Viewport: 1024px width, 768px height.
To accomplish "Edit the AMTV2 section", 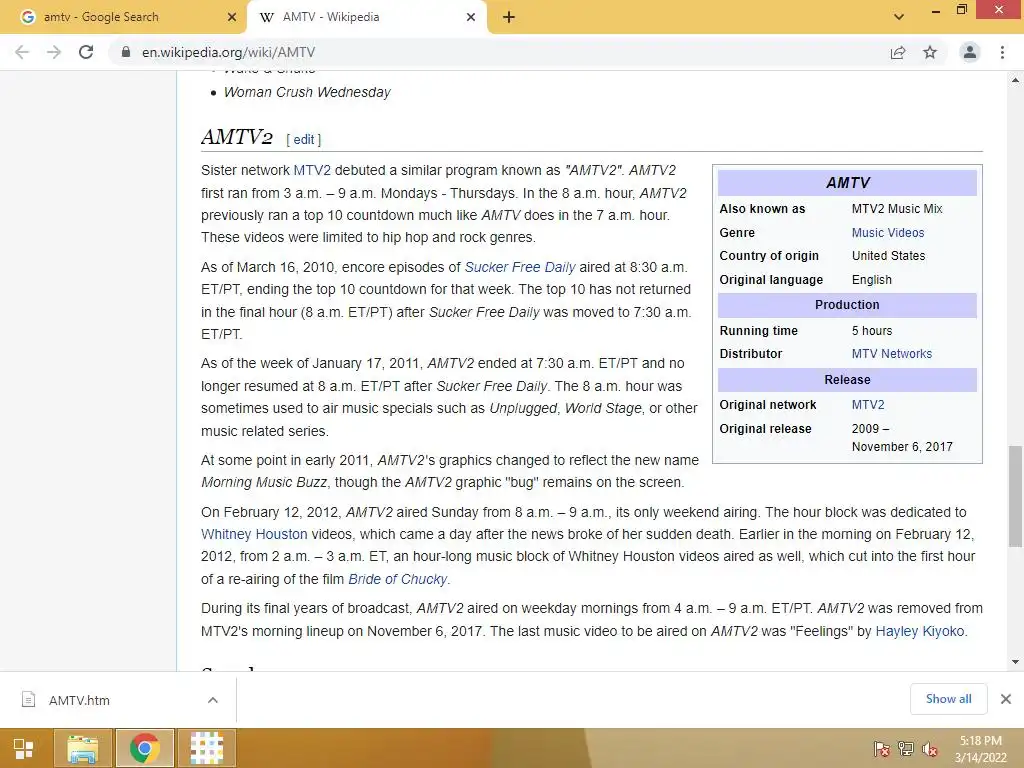I will pyautogui.click(x=304, y=139).
